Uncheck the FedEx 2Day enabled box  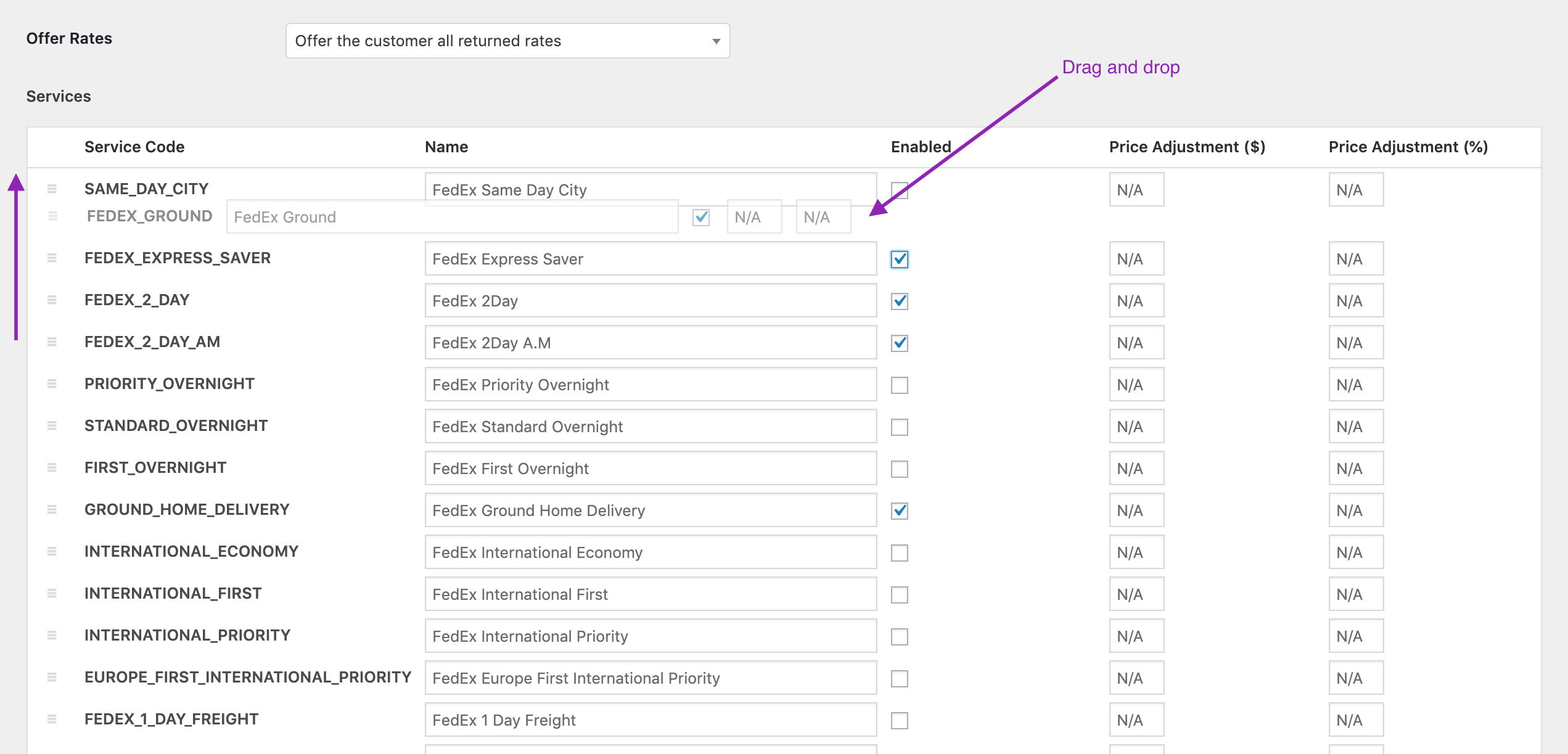900,301
